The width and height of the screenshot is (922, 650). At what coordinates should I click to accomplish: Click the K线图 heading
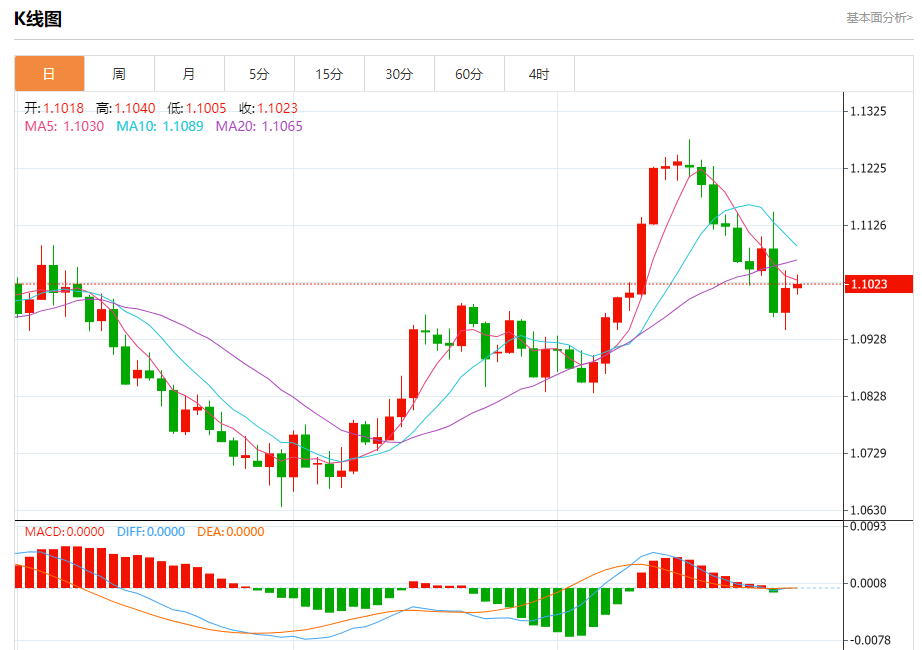pyautogui.click(x=38, y=19)
